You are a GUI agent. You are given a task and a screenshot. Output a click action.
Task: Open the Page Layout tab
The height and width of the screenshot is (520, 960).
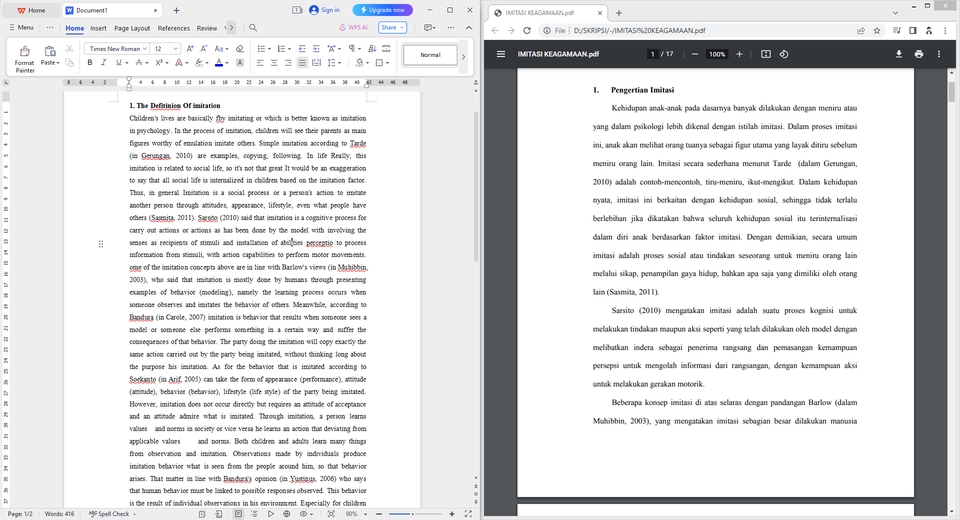(x=132, y=28)
